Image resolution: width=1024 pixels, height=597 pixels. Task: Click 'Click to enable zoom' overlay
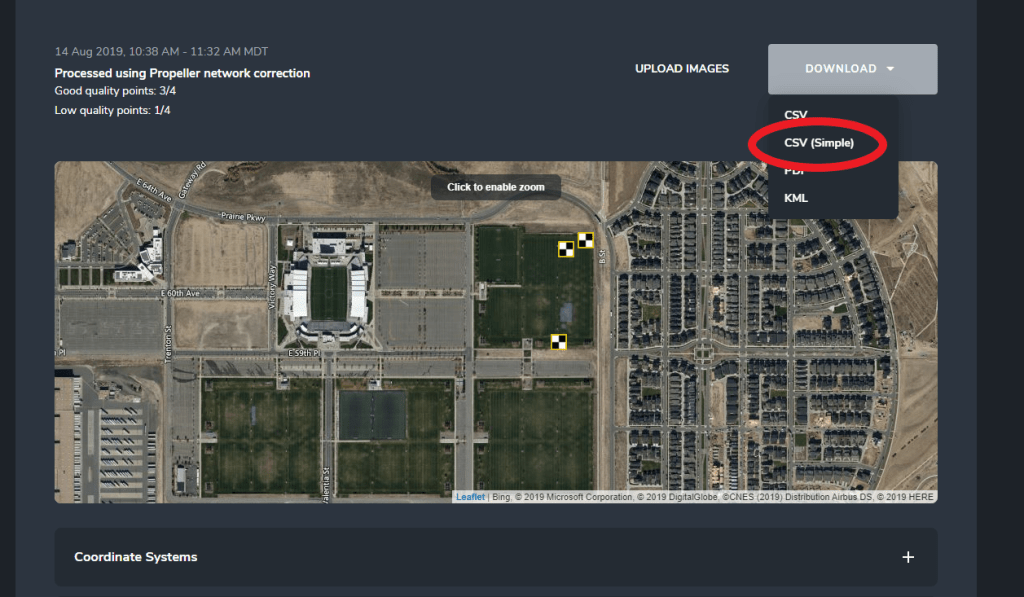pos(496,187)
